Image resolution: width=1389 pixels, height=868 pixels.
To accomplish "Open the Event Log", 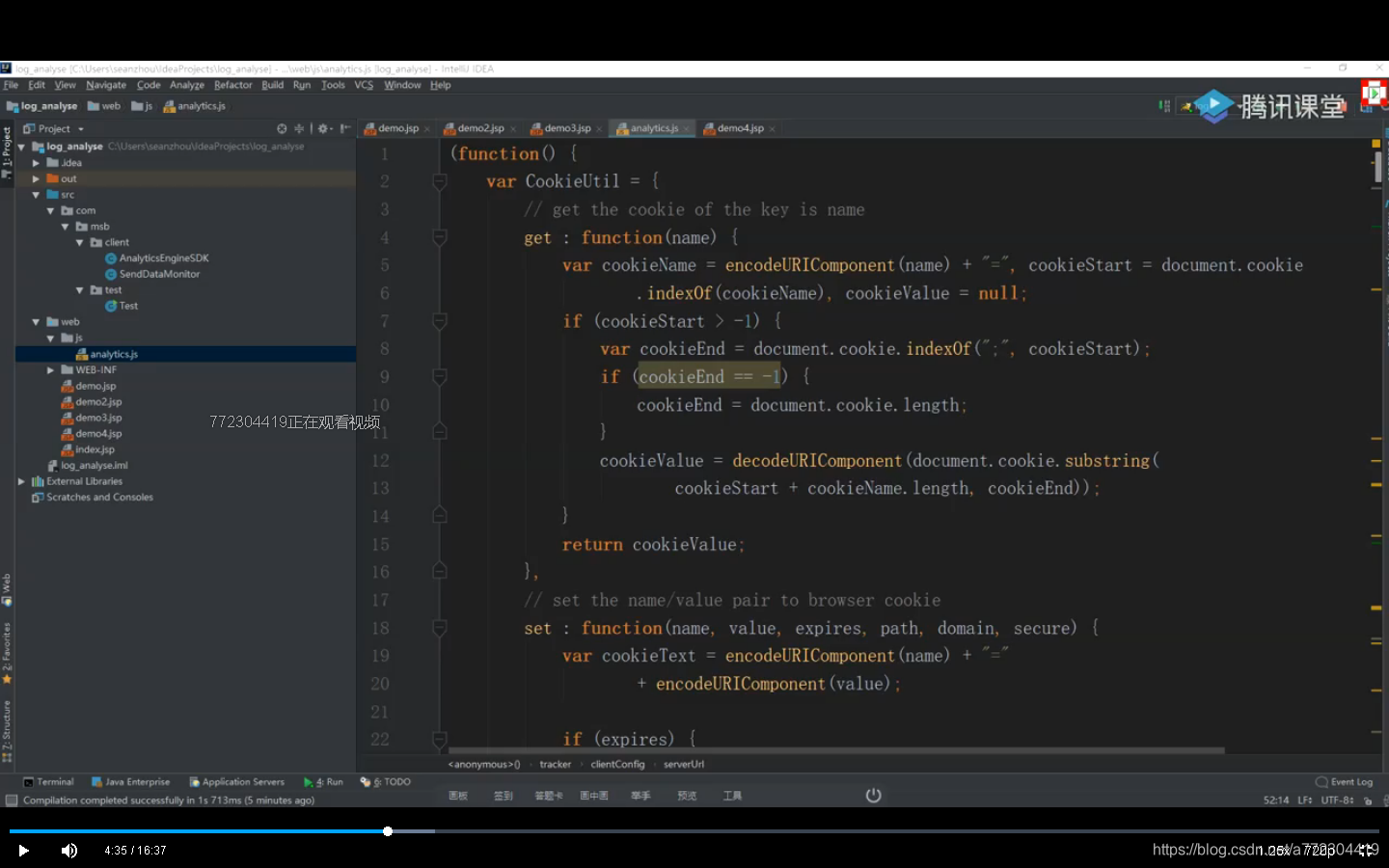I will point(1345,782).
